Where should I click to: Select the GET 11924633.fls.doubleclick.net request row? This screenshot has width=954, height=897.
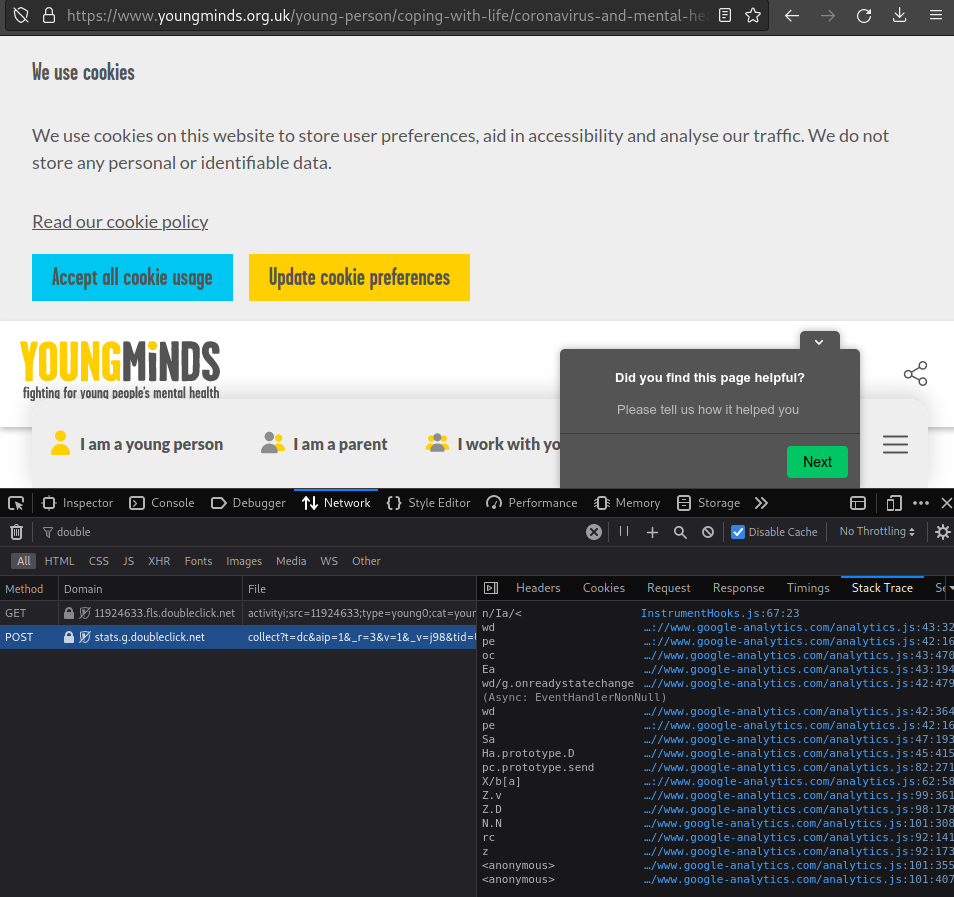pyautogui.click(x=238, y=613)
